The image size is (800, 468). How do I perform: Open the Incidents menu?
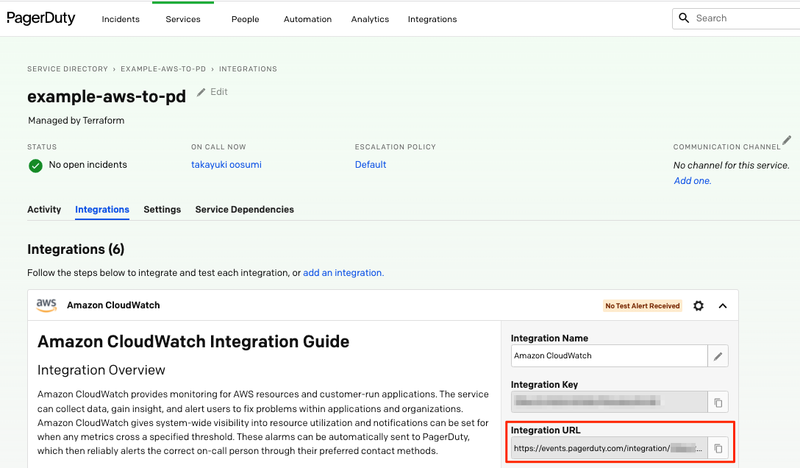(x=120, y=19)
